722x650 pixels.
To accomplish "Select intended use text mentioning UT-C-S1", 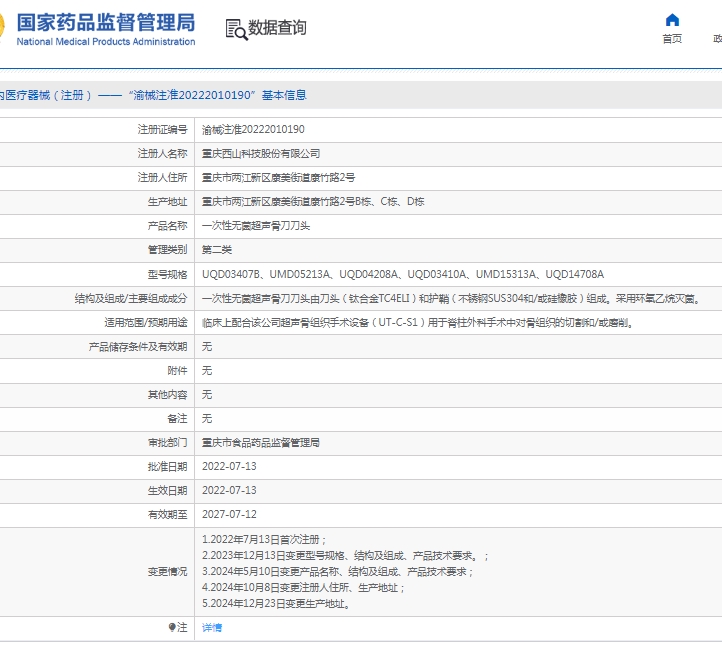I will [x=419, y=322].
